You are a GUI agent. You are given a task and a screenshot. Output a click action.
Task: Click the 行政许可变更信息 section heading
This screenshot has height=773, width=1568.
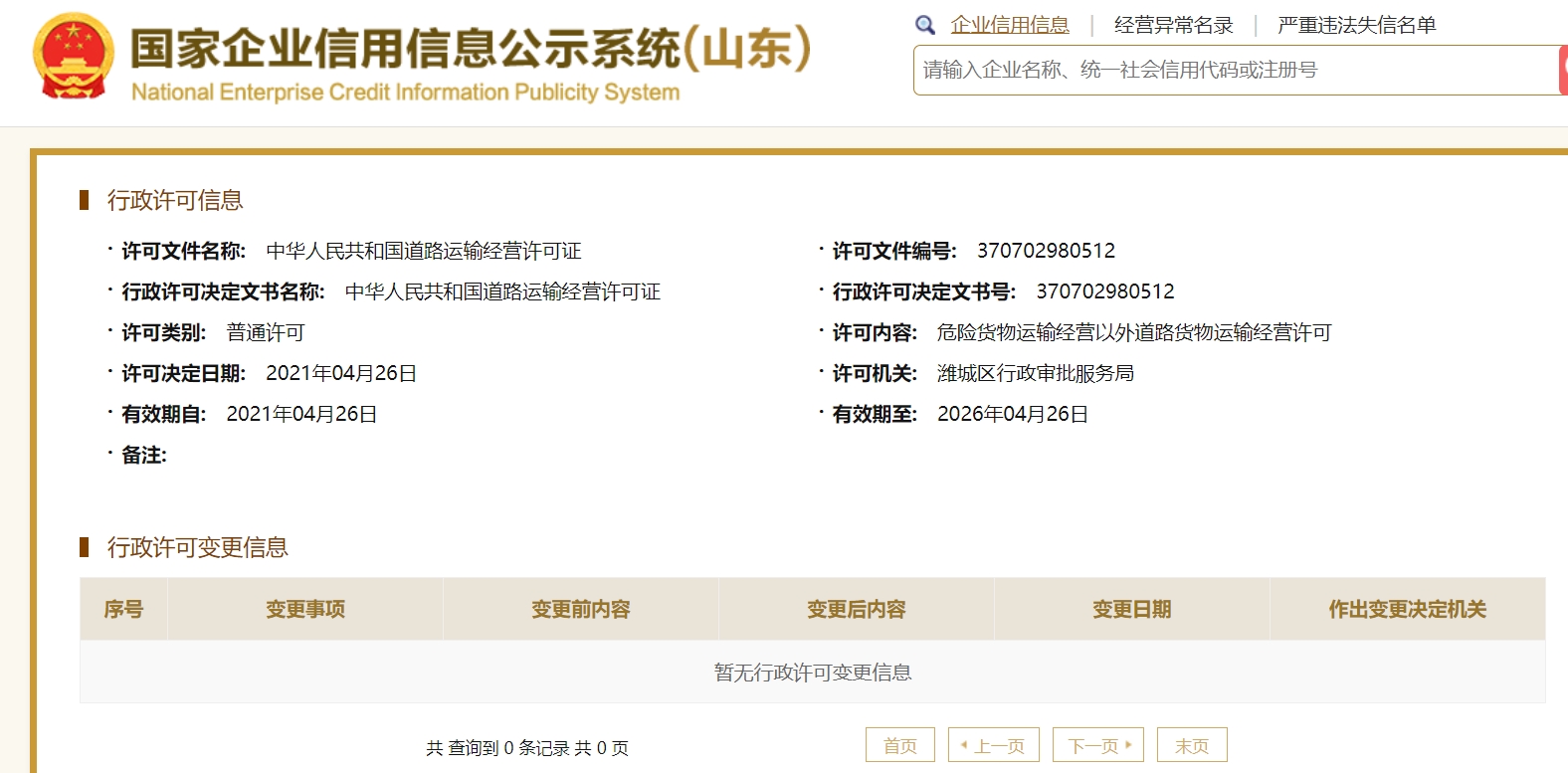click(198, 547)
